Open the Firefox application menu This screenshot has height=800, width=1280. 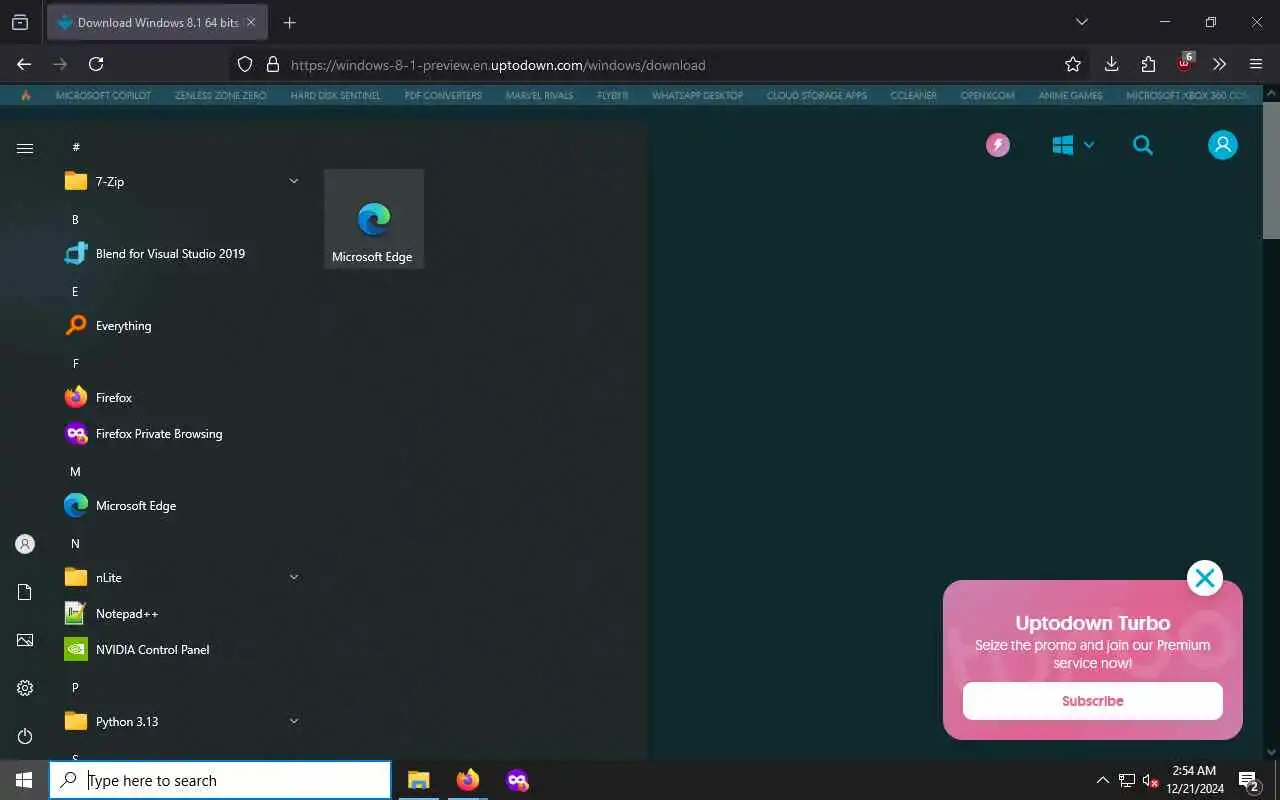point(1256,64)
